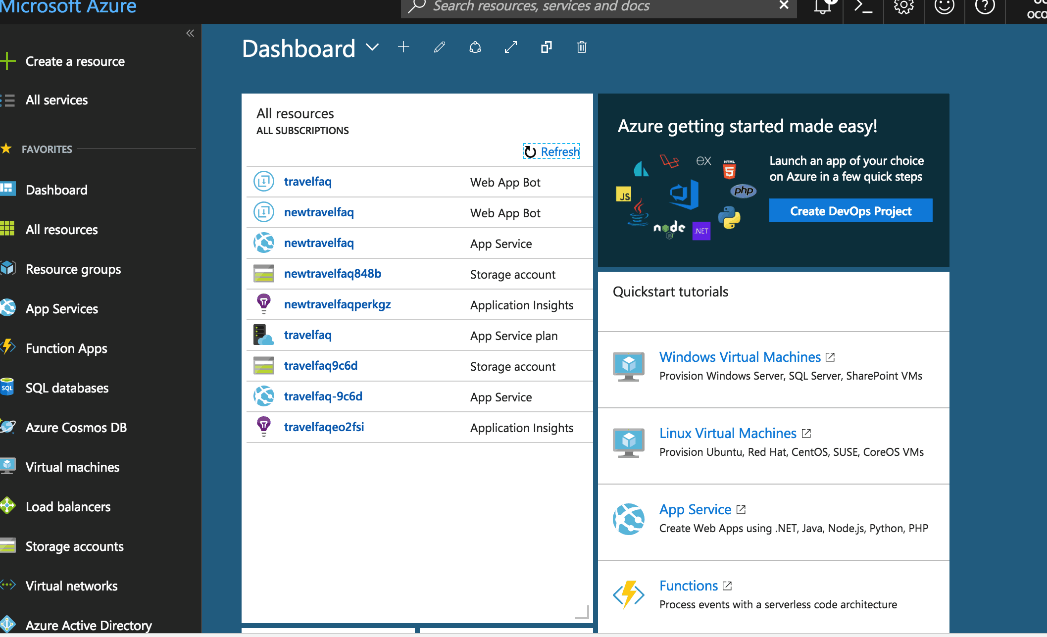
Task: Open the settings gear in the header
Action: [x=904, y=7]
